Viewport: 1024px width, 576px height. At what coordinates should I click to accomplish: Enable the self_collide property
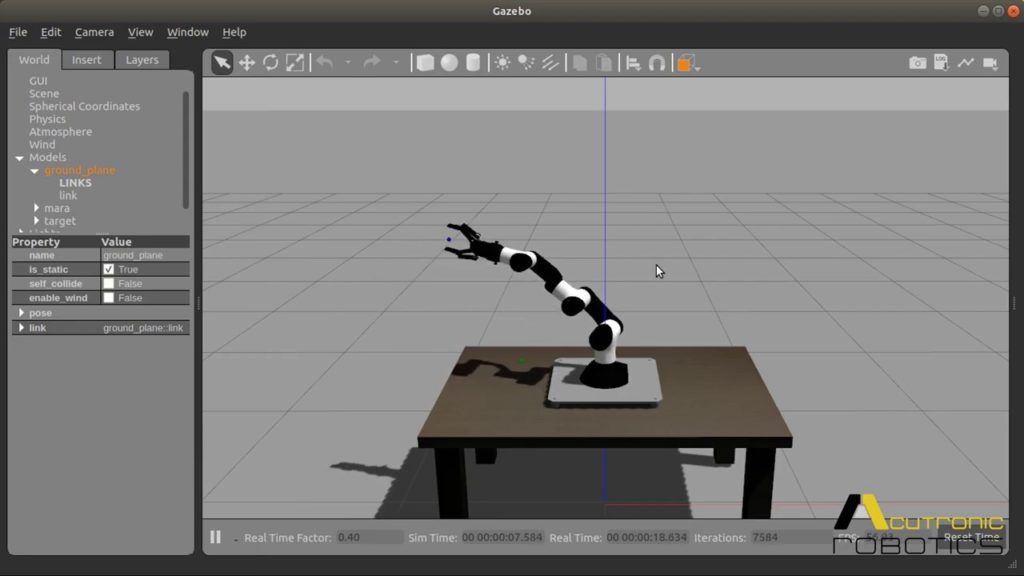[106, 283]
